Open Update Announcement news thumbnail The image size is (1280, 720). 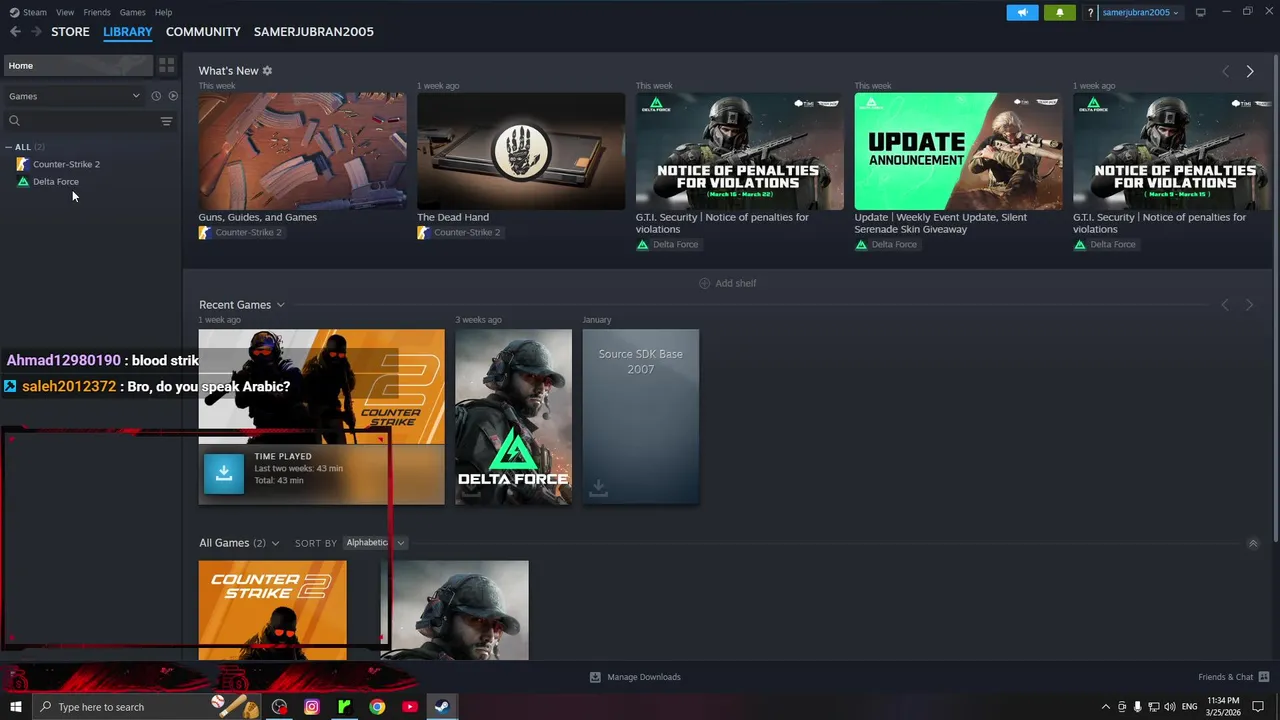pos(958,151)
